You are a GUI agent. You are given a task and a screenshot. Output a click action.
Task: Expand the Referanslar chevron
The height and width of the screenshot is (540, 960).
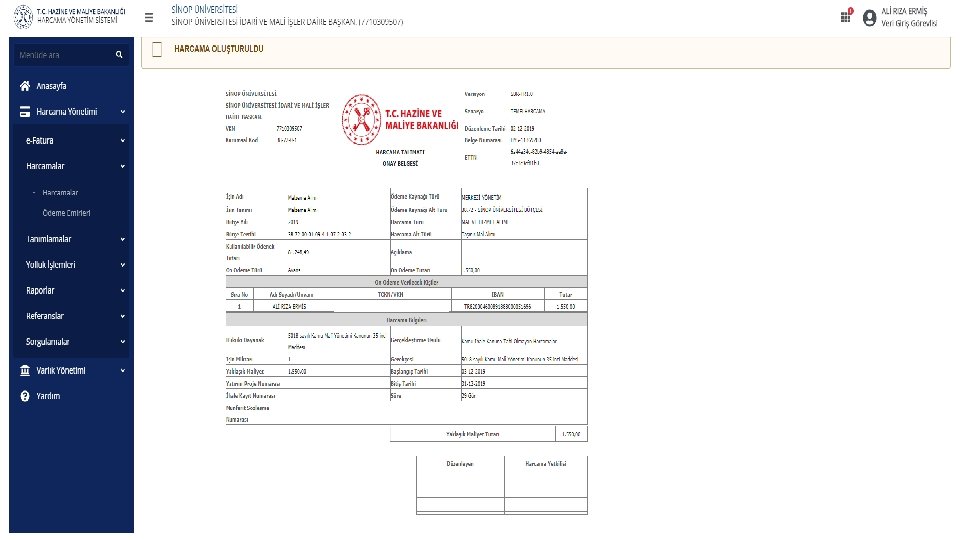[x=122, y=317]
